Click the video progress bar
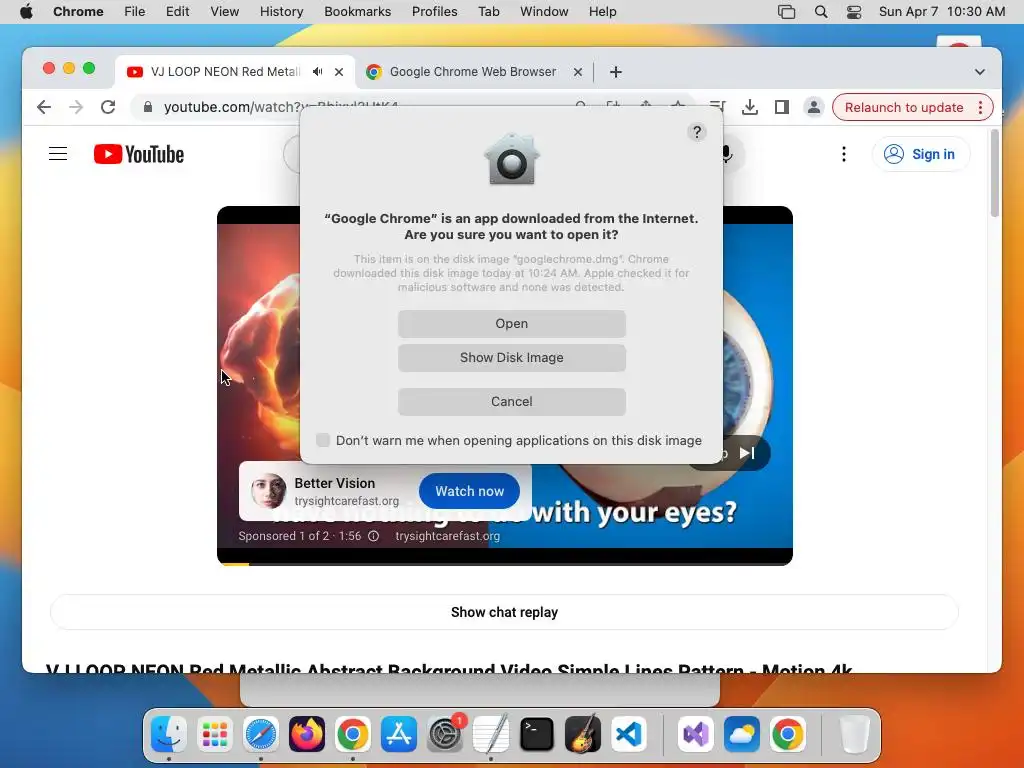This screenshot has height=768, width=1024. coord(505,564)
